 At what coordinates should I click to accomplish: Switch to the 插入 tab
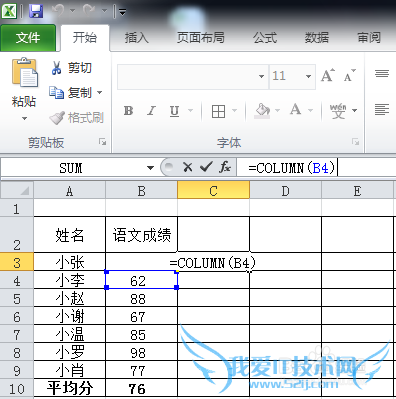(136, 38)
